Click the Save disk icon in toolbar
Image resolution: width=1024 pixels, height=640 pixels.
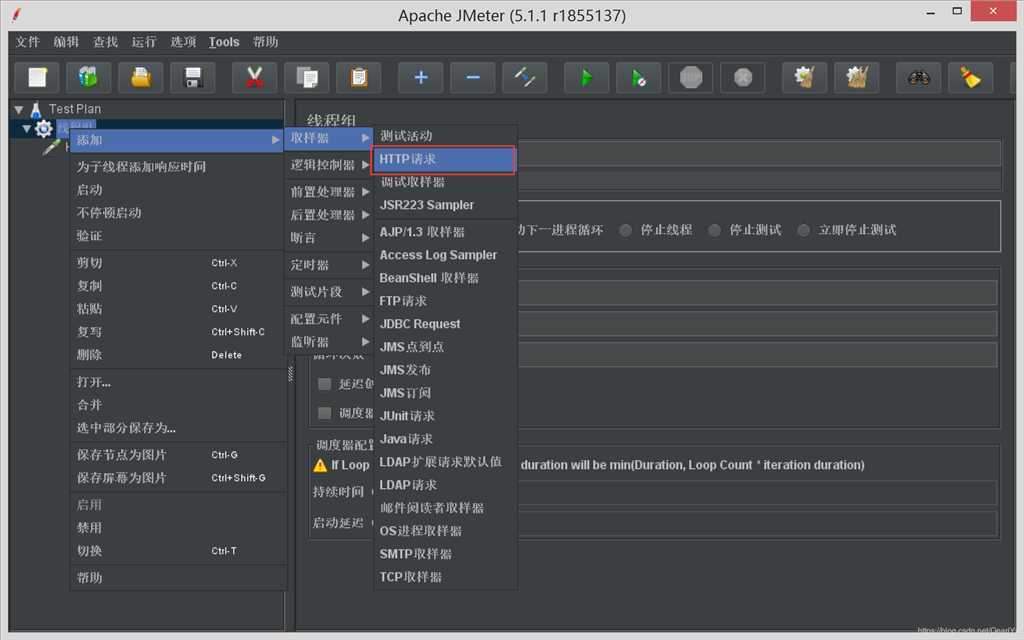(x=193, y=77)
